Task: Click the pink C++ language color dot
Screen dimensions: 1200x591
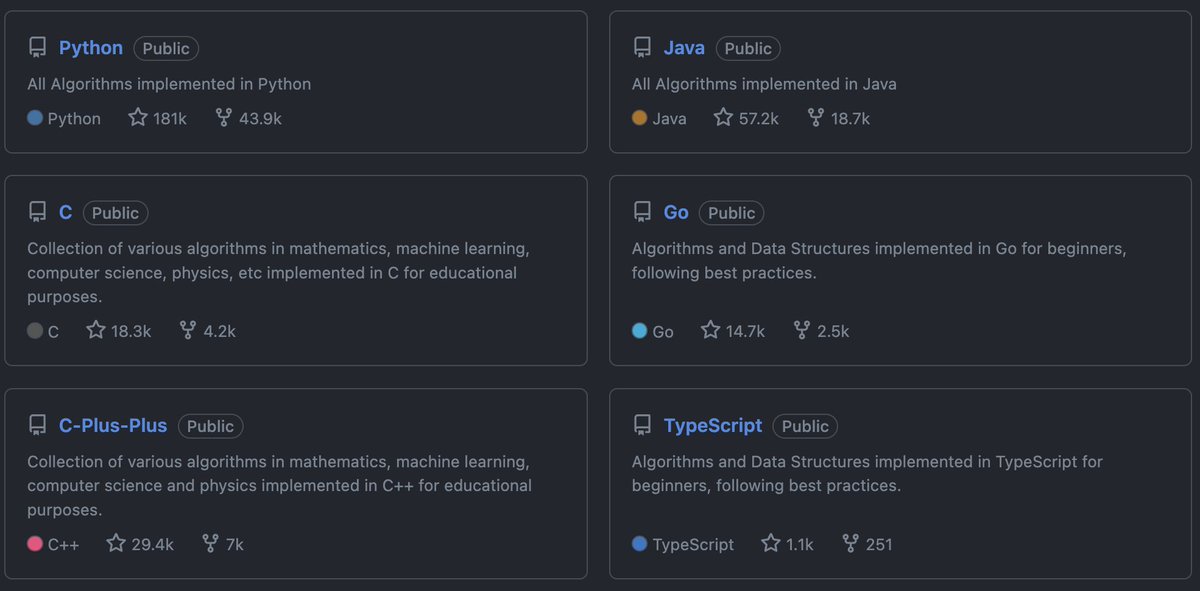Action: (35, 544)
